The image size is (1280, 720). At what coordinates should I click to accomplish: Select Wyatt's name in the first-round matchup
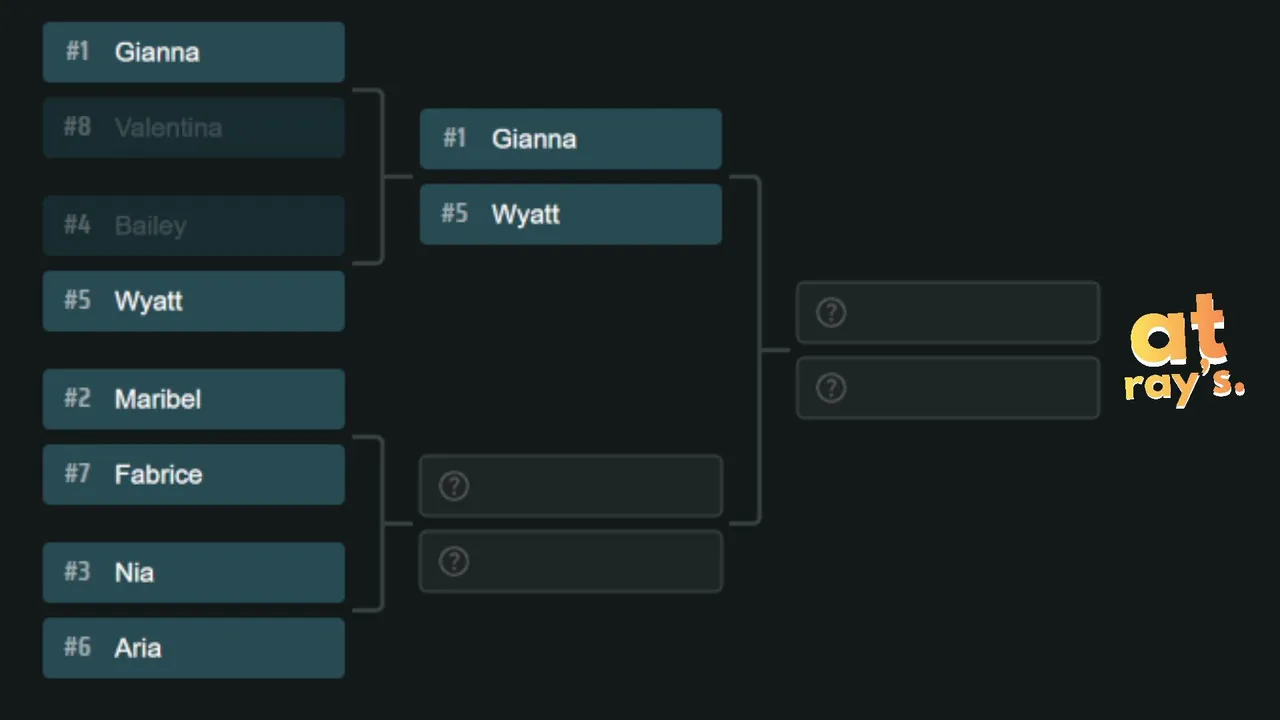click(x=148, y=301)
